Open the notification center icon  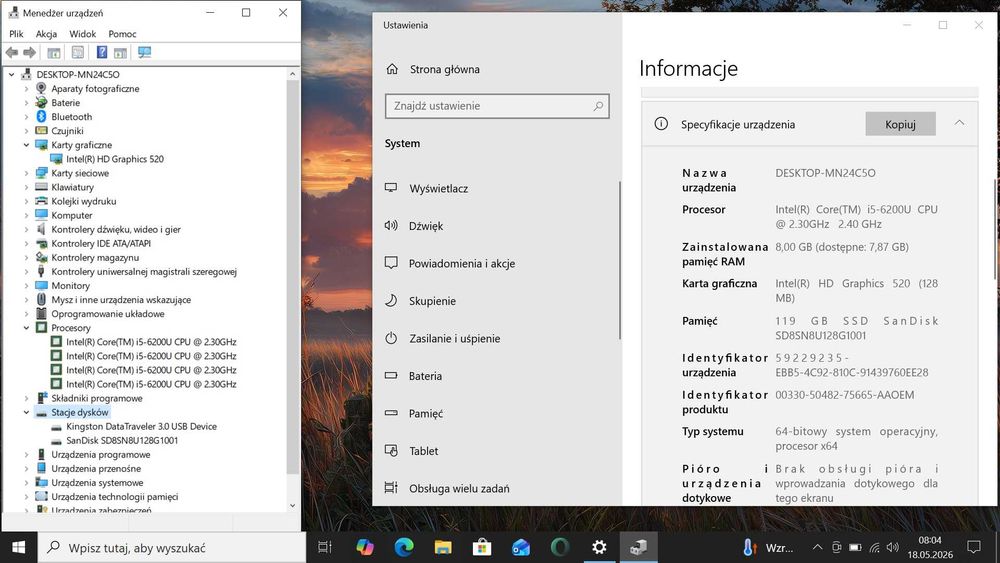[973, 547]
